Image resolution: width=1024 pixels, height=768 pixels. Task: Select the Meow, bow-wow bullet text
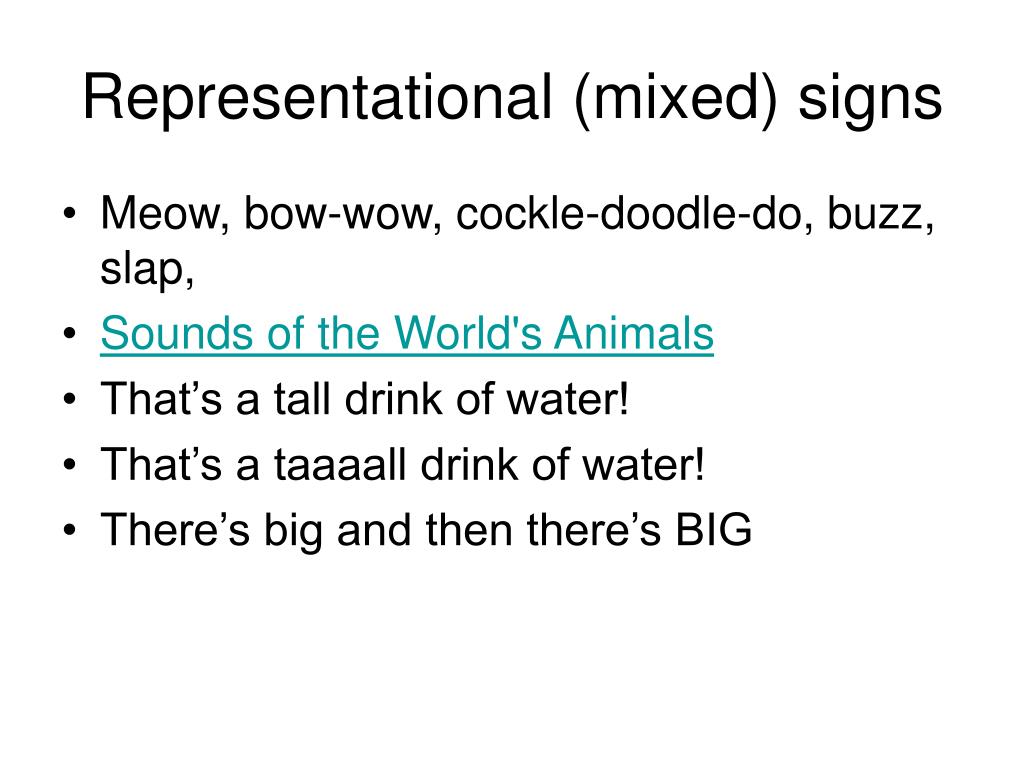517,240
